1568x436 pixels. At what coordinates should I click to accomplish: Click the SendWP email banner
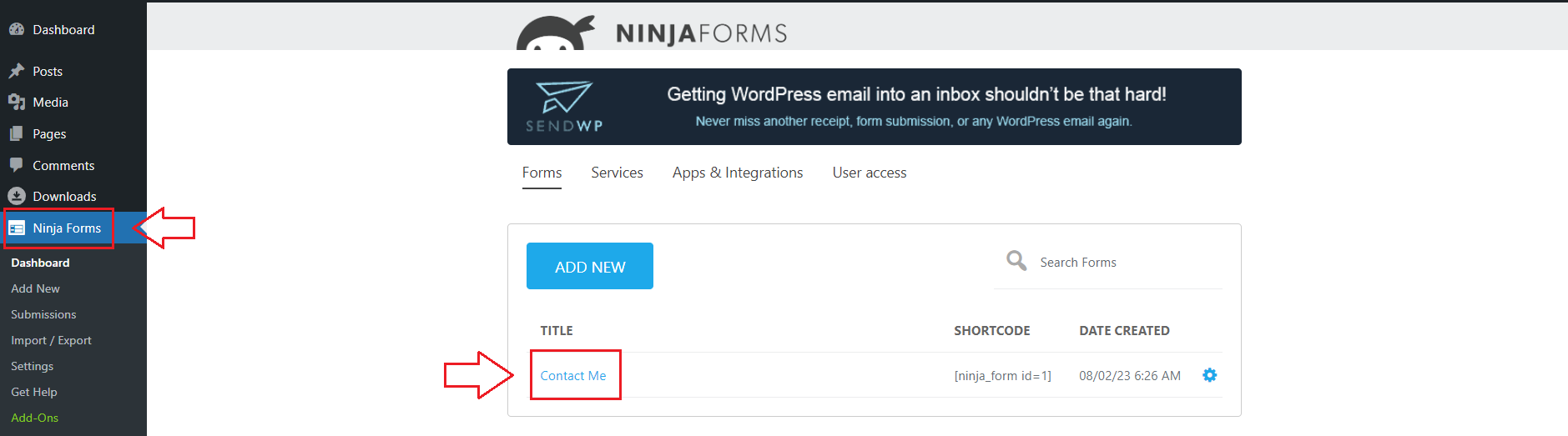[x=874, y=107]
